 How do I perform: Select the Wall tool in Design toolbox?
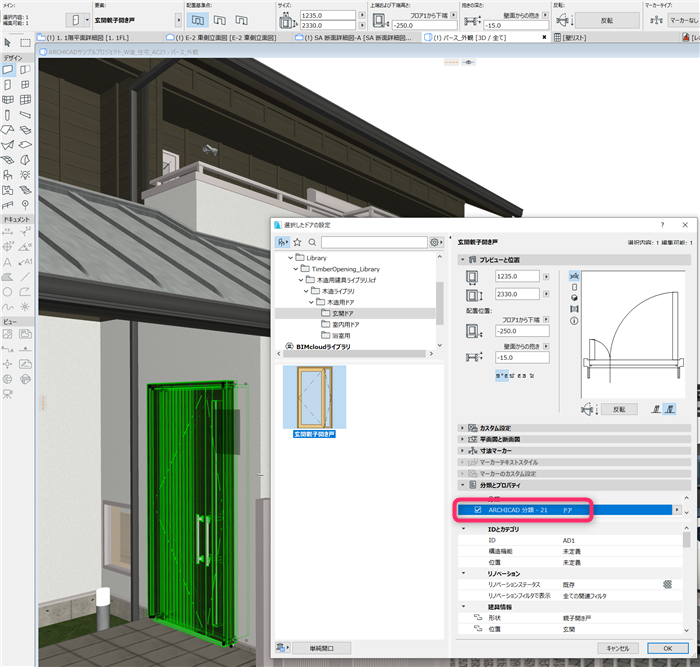pos(8,70)
